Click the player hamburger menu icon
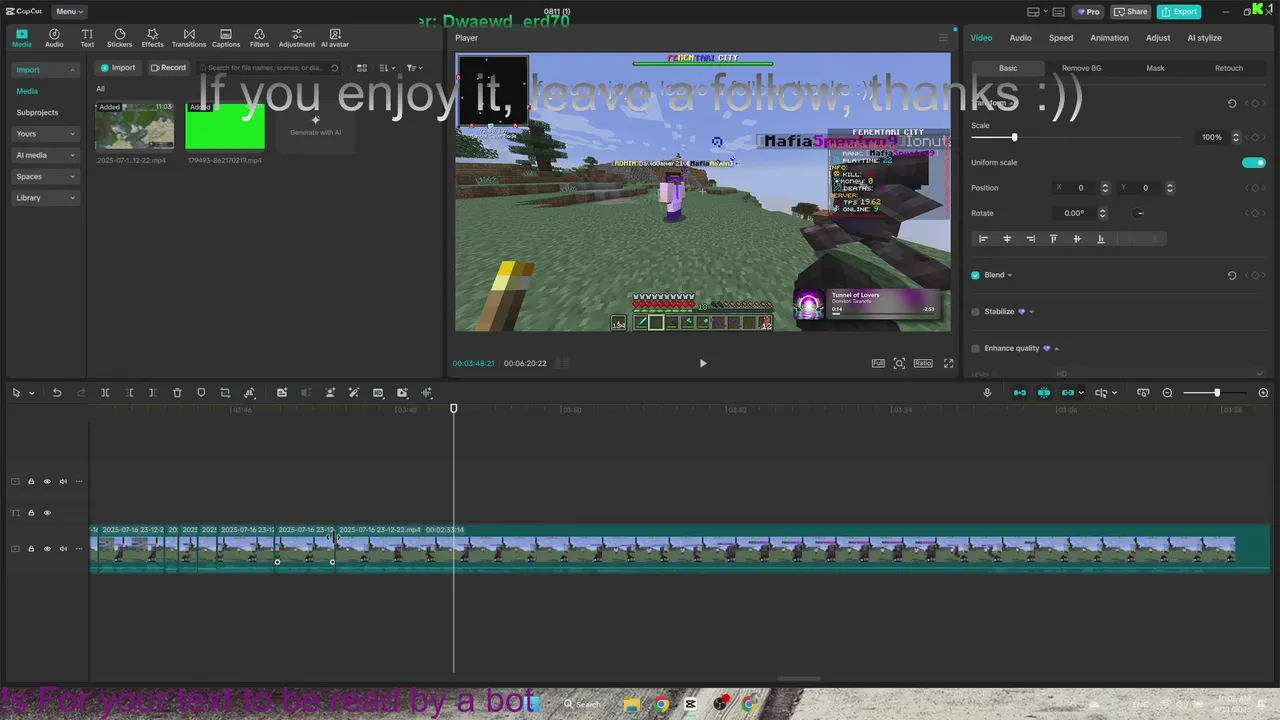Viewport: 1280px width, 720px height. click(x=942, y=38)
